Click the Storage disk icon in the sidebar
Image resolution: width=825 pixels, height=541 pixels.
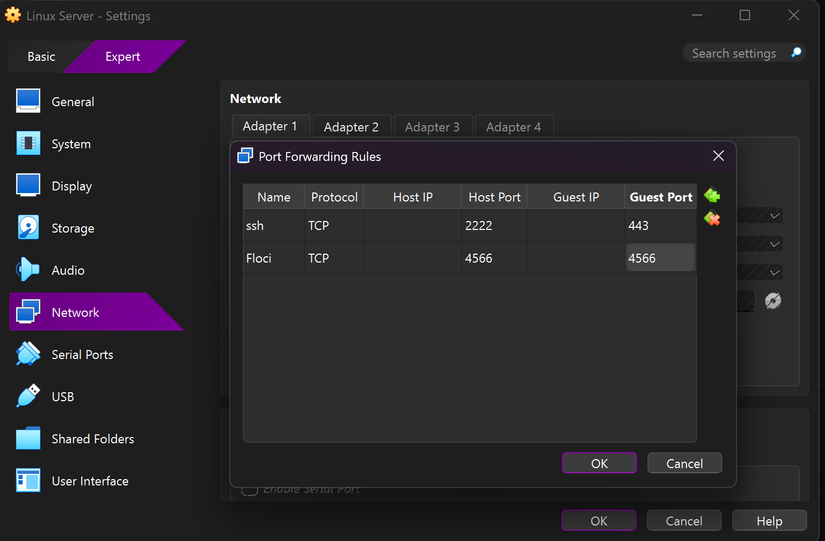coord(28,227)
